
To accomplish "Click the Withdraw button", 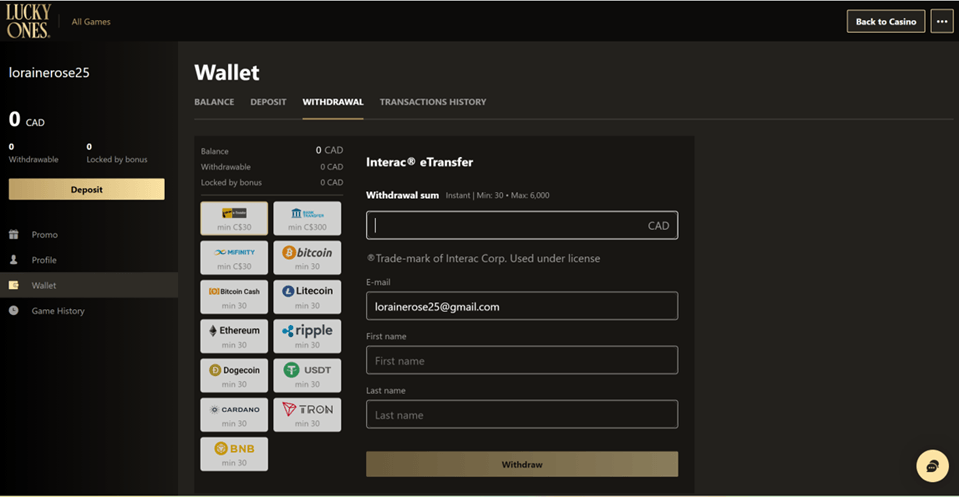I will click(x=522, y=464).
